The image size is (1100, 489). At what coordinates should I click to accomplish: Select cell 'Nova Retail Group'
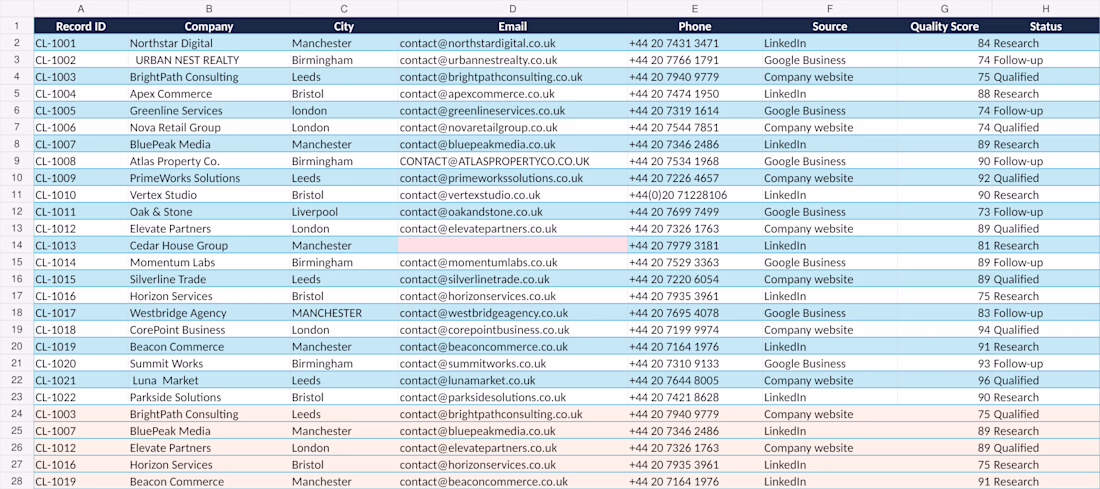pyautogui.click(x=209, y=128)
